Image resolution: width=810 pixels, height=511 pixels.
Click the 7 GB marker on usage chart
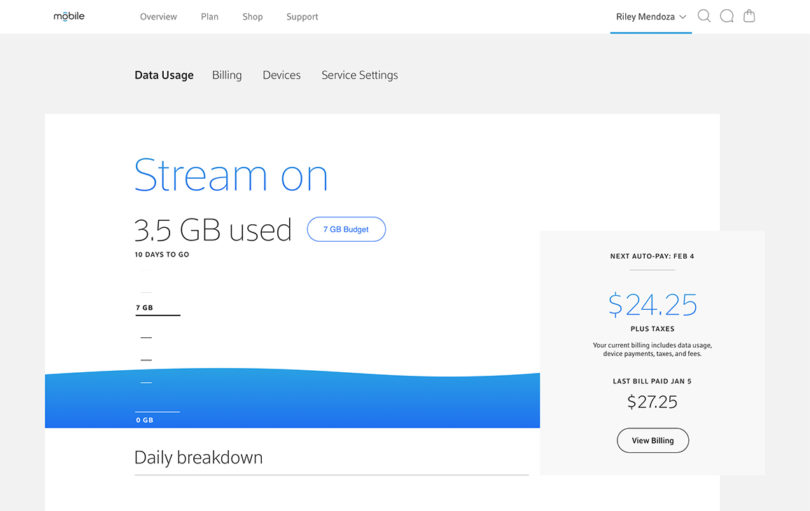pos(145,307)
